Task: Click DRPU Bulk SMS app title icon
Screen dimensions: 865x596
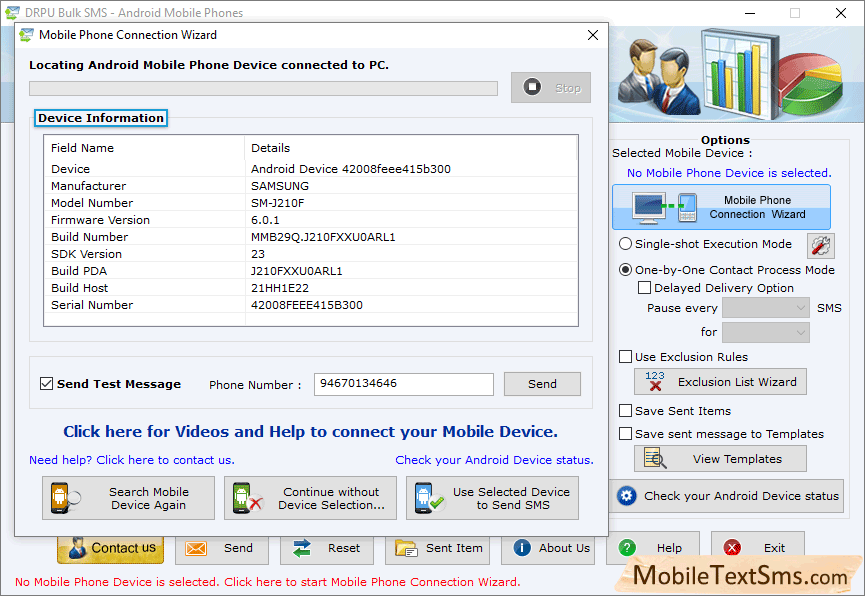Action: [13, 12]
